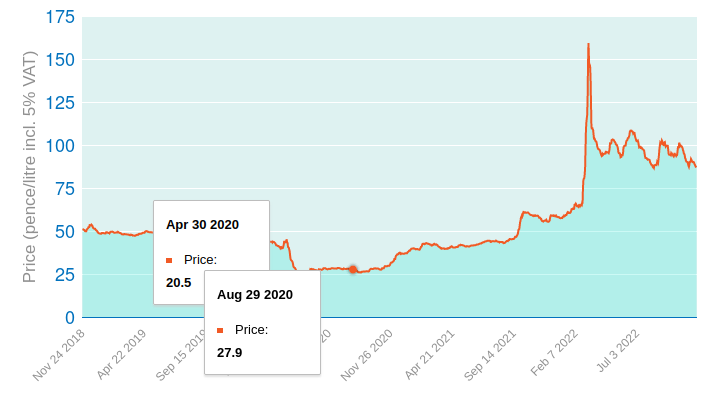Click the Jul 3 2022 x-axis label

pyautogui.click(x=620, y=353)
